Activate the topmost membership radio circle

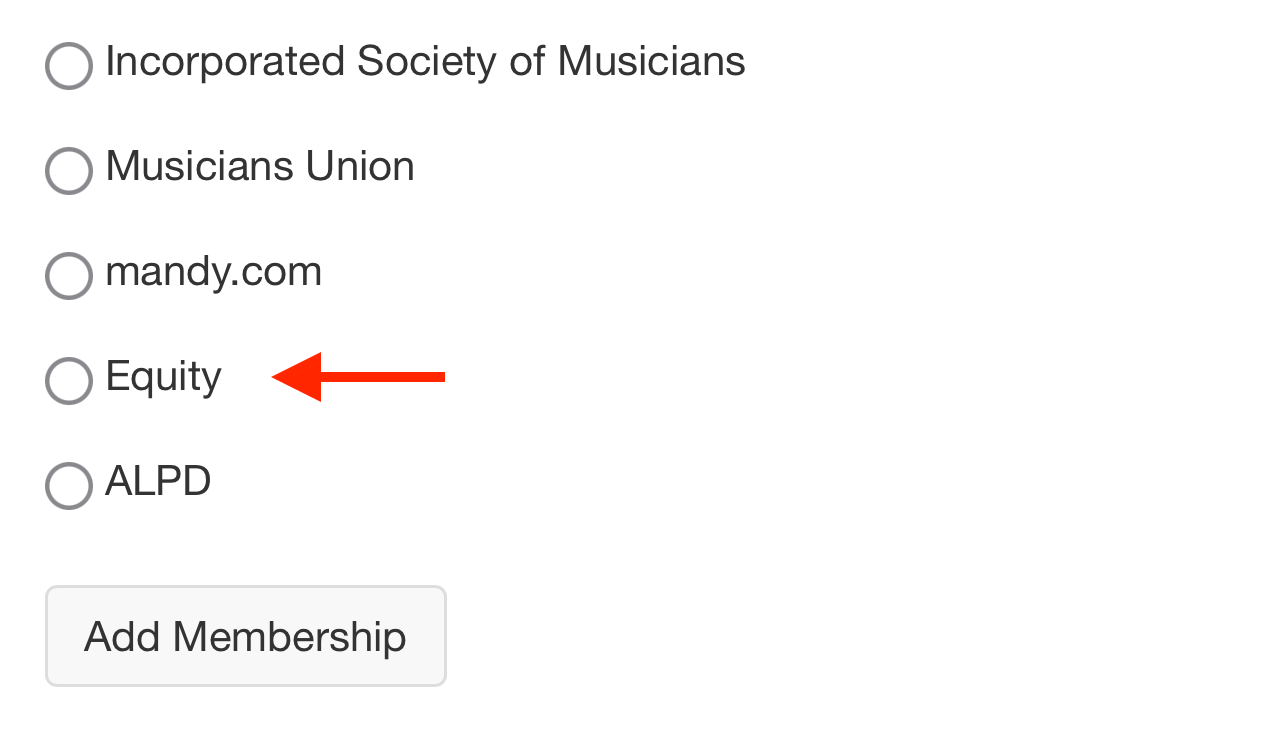click(69, 66)
